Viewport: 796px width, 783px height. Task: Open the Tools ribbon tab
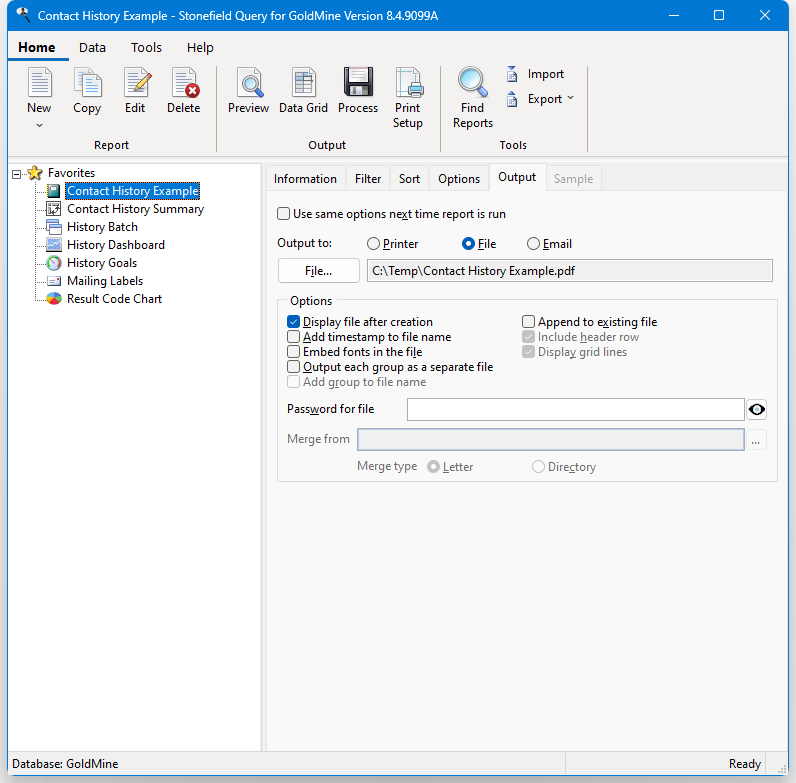146,47
